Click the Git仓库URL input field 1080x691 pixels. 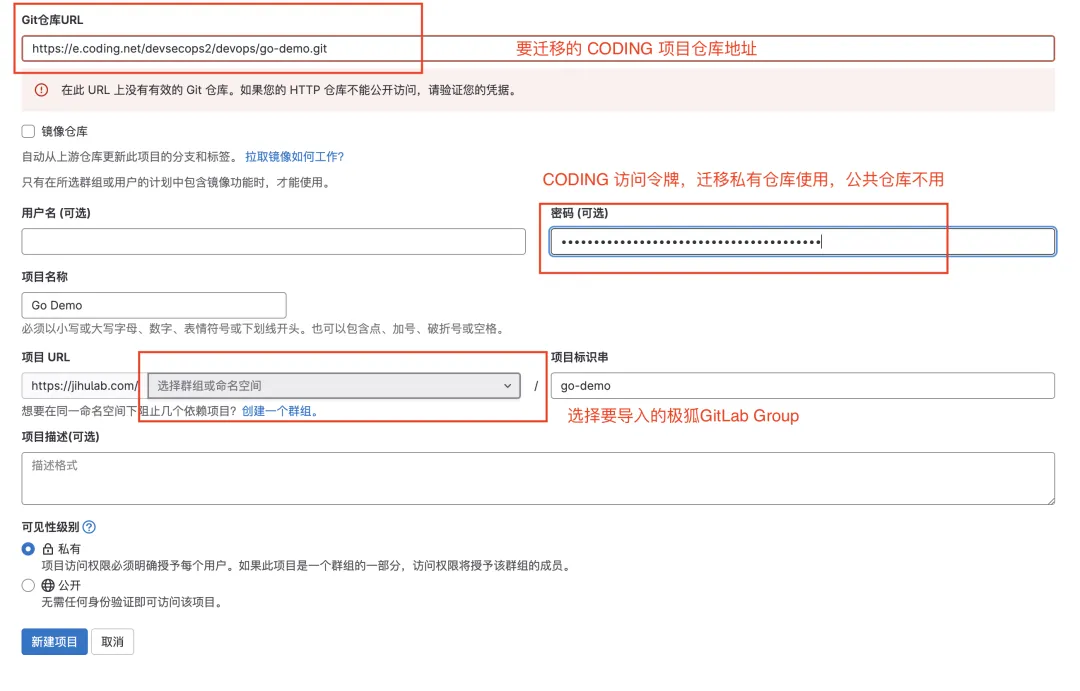pos(537,48)
